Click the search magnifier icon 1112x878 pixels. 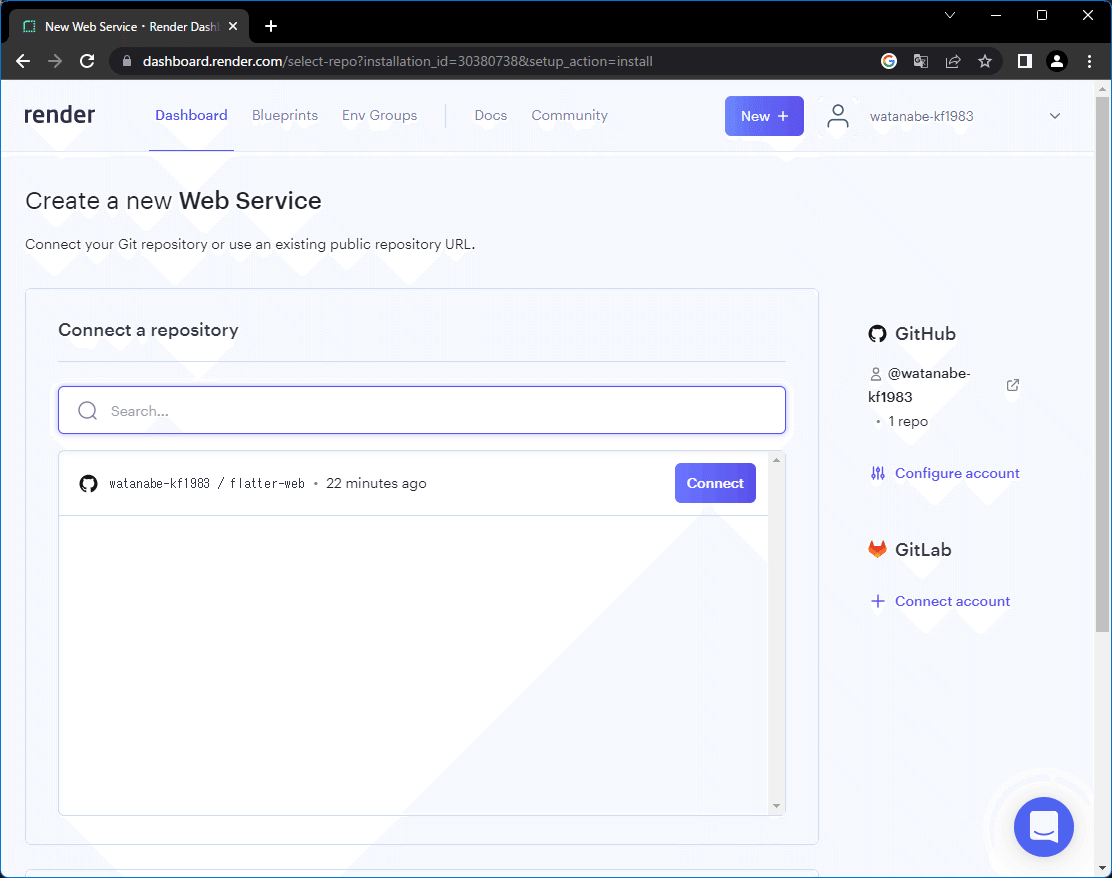tap(87, 411)
